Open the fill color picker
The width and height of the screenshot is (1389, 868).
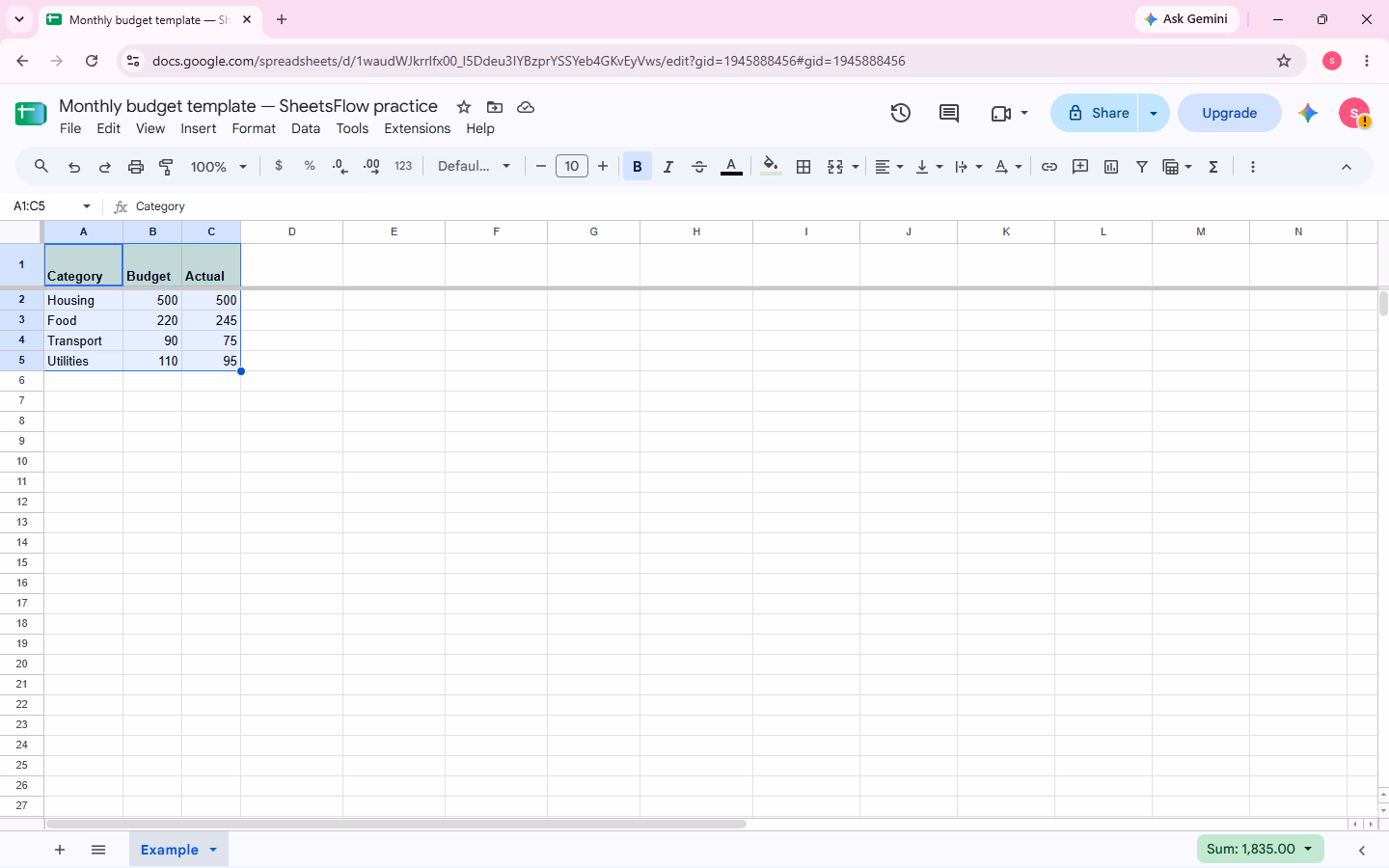pos(771,167)
